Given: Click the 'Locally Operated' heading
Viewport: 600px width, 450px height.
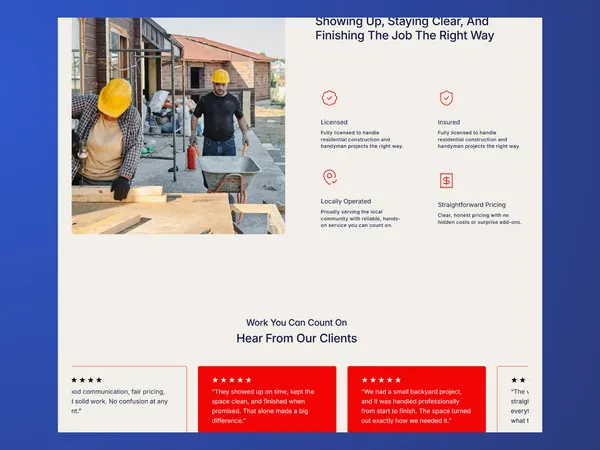Looking at the screenshot, I should tap(346, 201).
